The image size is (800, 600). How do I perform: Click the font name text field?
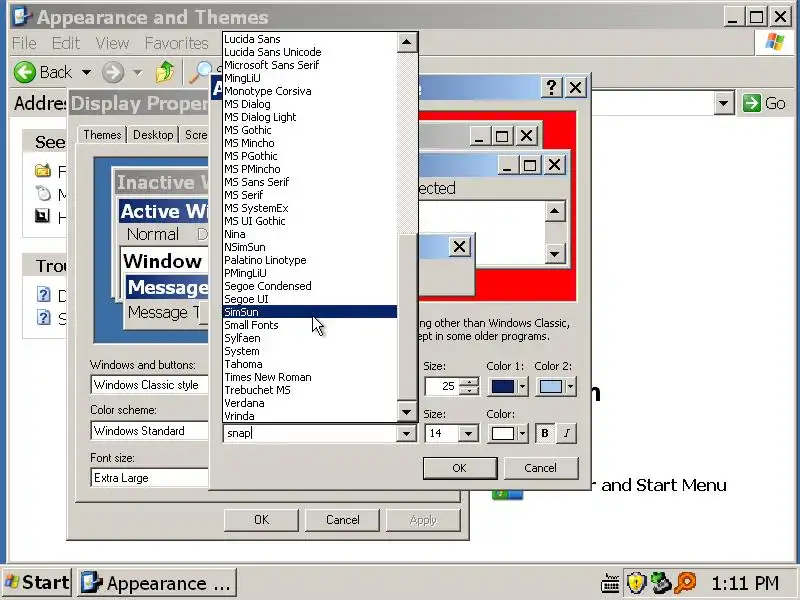pos(310,433)
